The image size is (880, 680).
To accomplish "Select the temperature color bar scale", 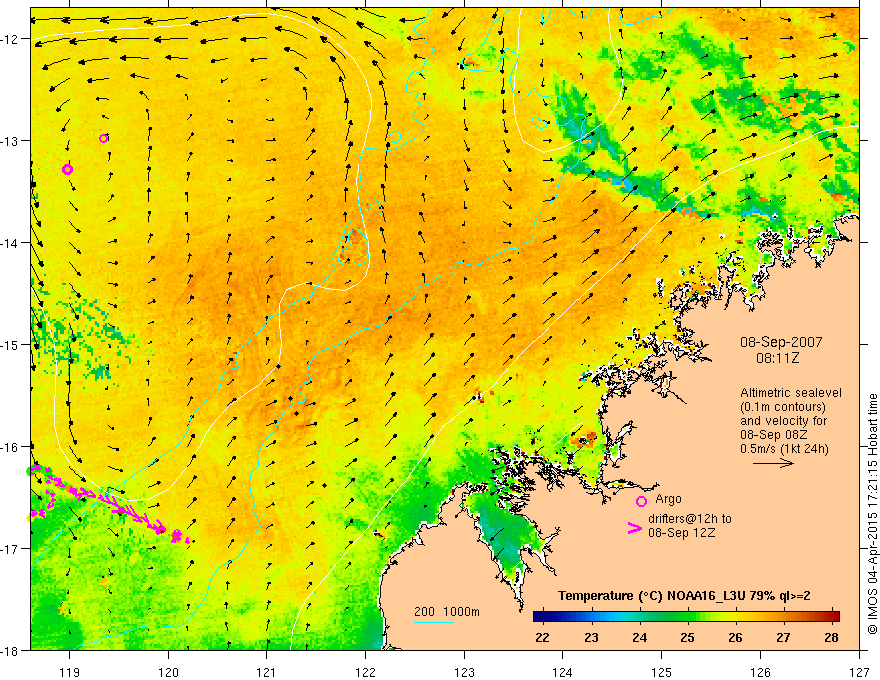I will coord(686,616).
